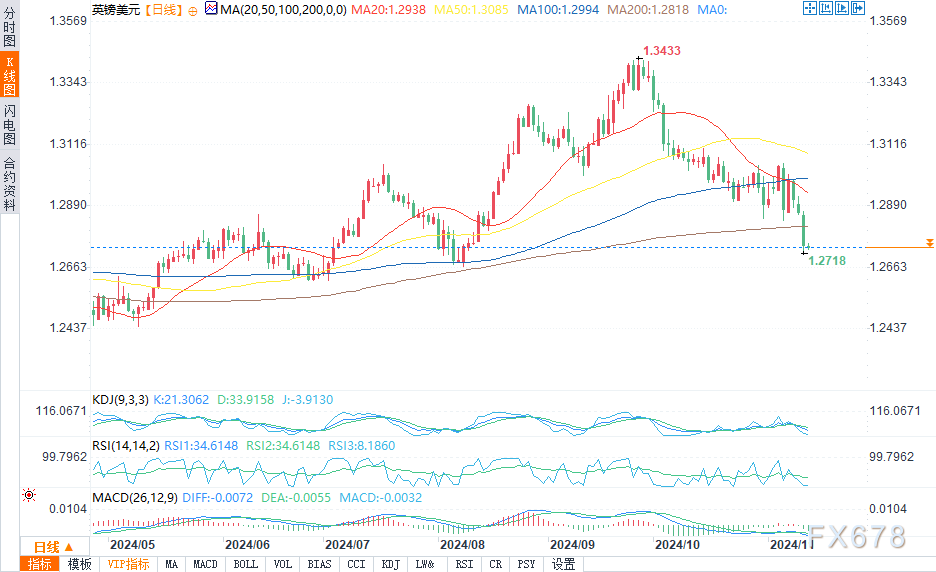Viewport: 936px width, 572px height.
Task: Click the 1.3433 high price label
Action: pyautogui.click(x=661, y=51)
